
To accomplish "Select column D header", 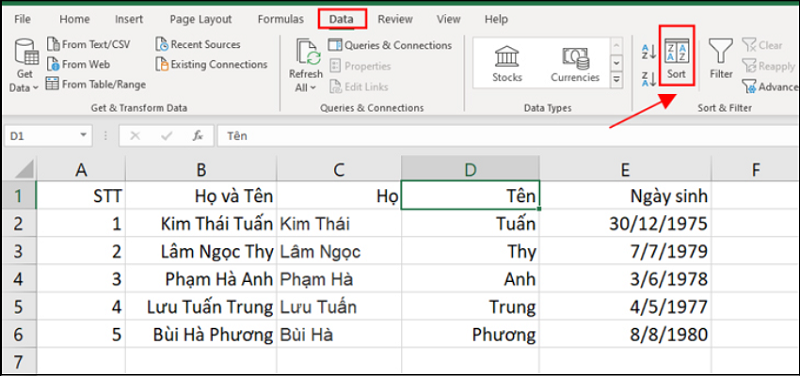I will pos(470,169).
